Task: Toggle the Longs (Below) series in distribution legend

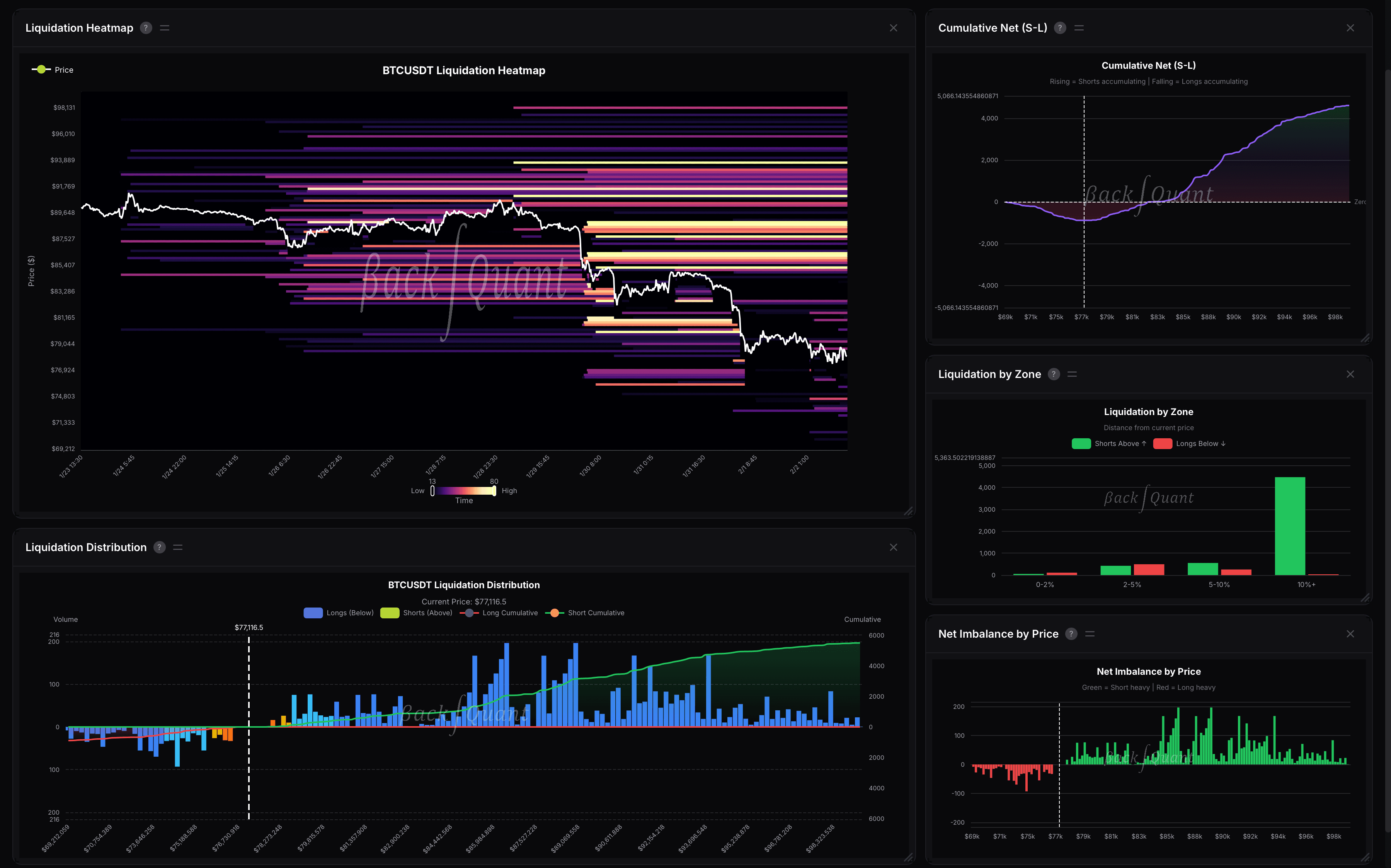Action: (338, 613)
